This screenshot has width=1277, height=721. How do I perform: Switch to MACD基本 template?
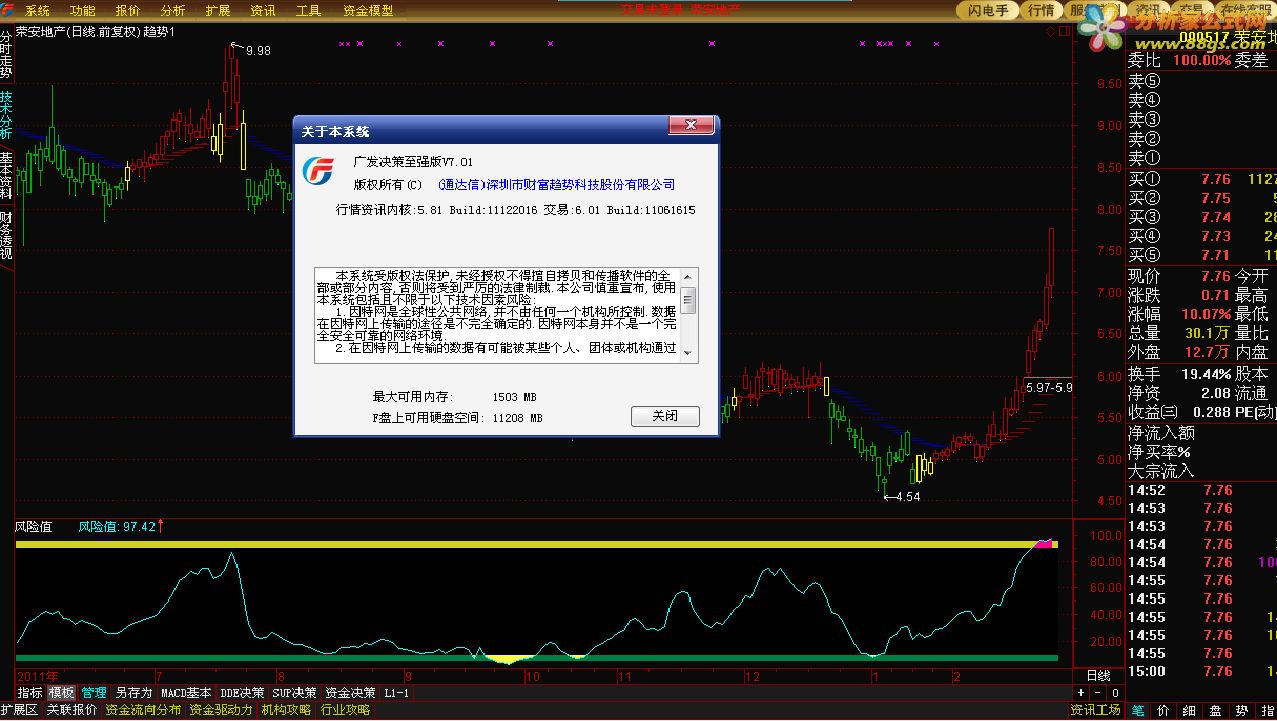coord(186,692)
